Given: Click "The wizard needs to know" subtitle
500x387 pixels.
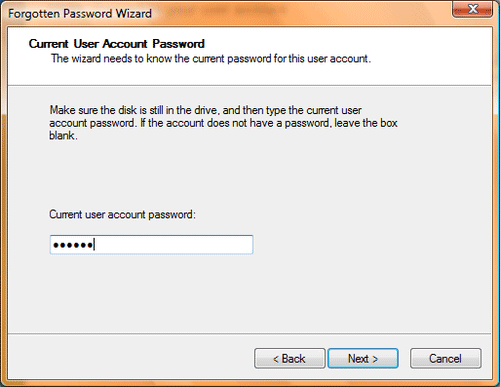Looking at the screenshot, I should 211,59.
